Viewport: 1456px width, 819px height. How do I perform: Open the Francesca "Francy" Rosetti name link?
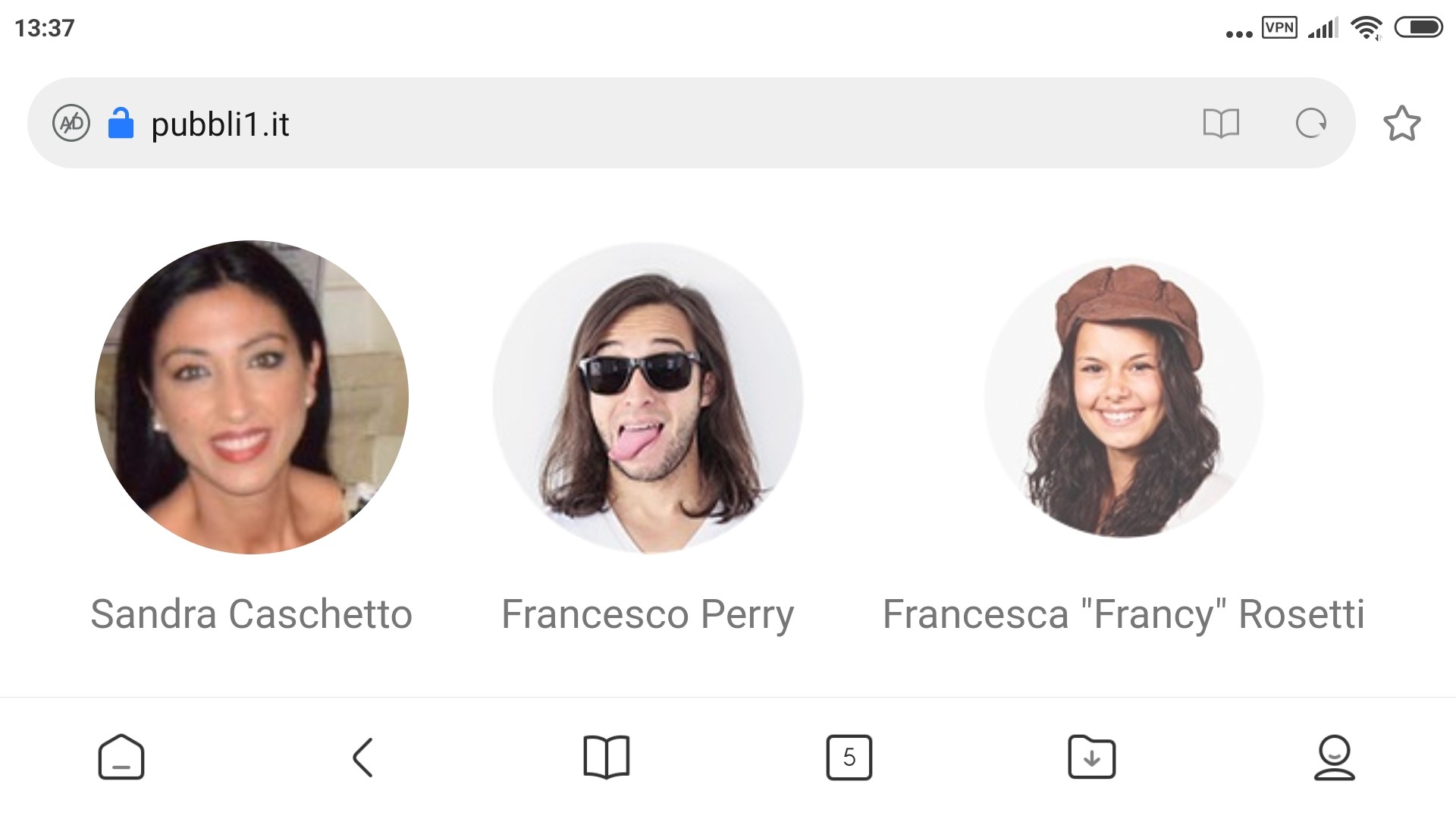[1124, 614]
